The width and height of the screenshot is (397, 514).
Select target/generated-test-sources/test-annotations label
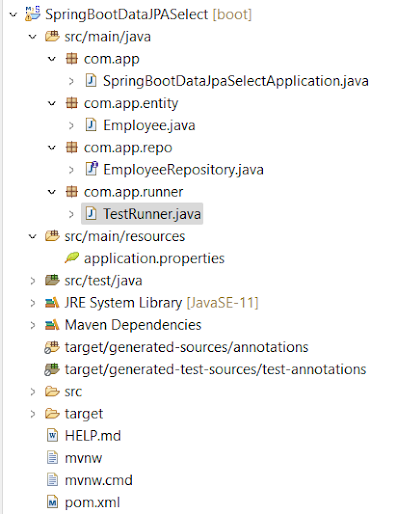coord(215,369)
